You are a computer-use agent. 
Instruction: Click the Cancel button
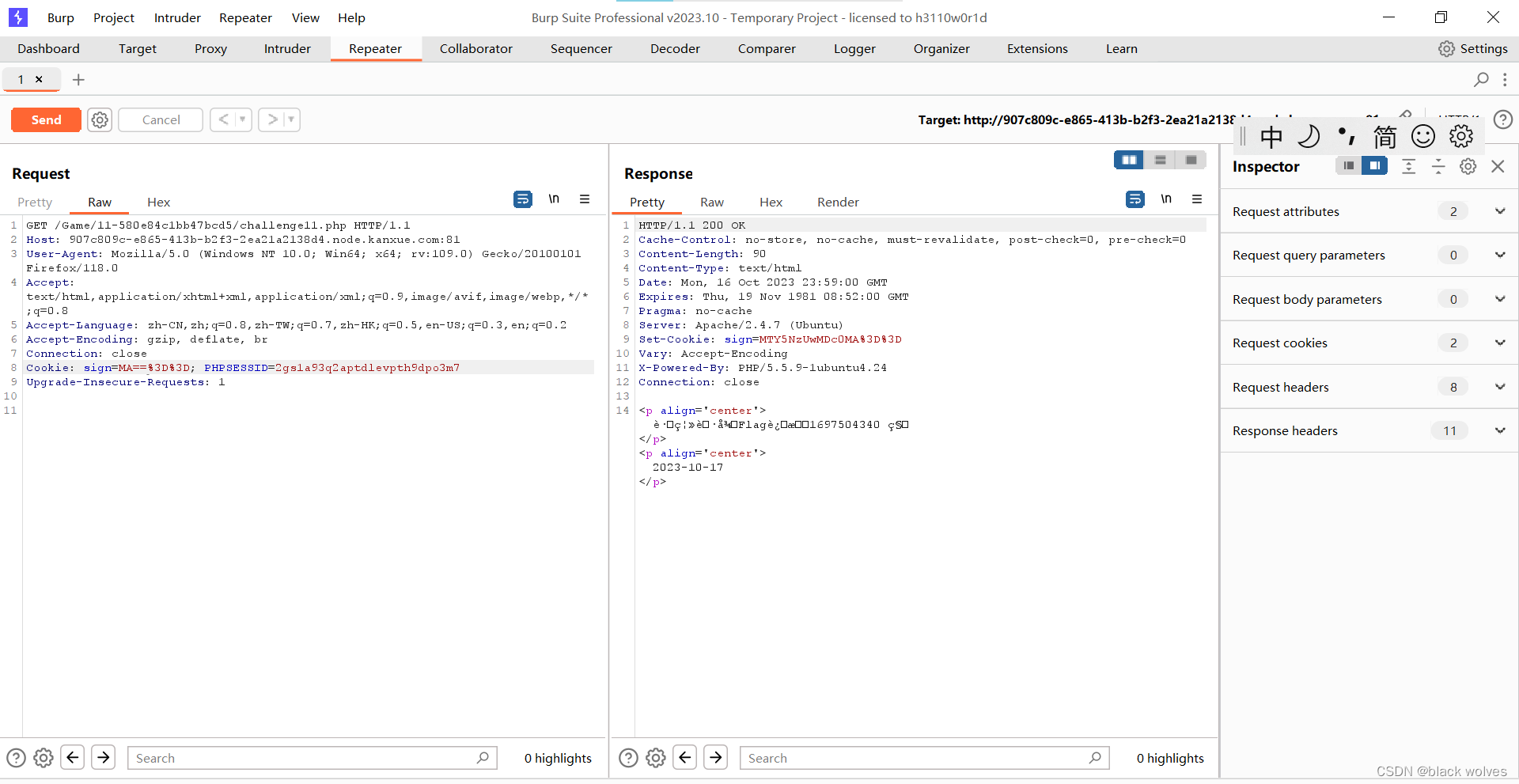click(161, 119)
